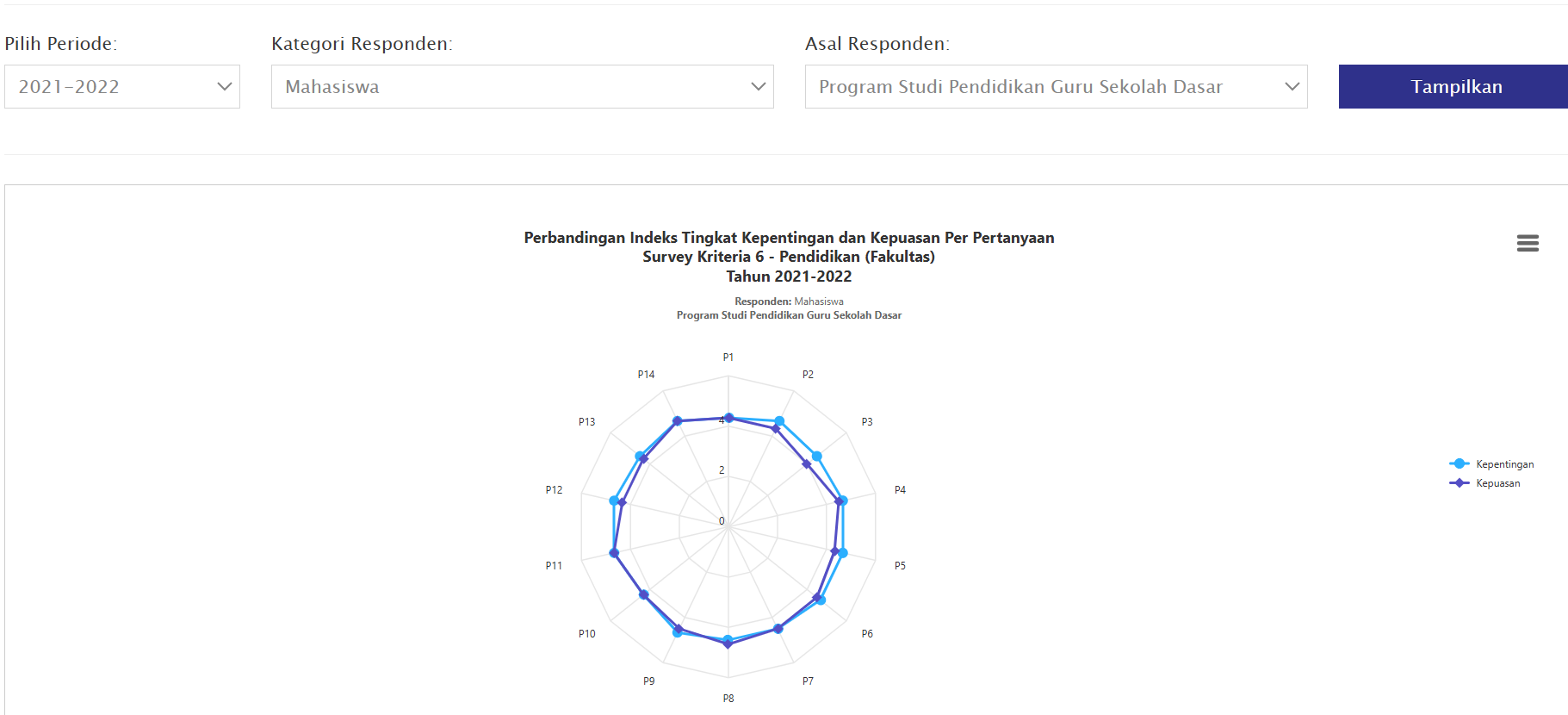Viewport: 1568px width, 715px height.
Task: Toggle Kepentingan series in legend
Action: coord(1492,464)
